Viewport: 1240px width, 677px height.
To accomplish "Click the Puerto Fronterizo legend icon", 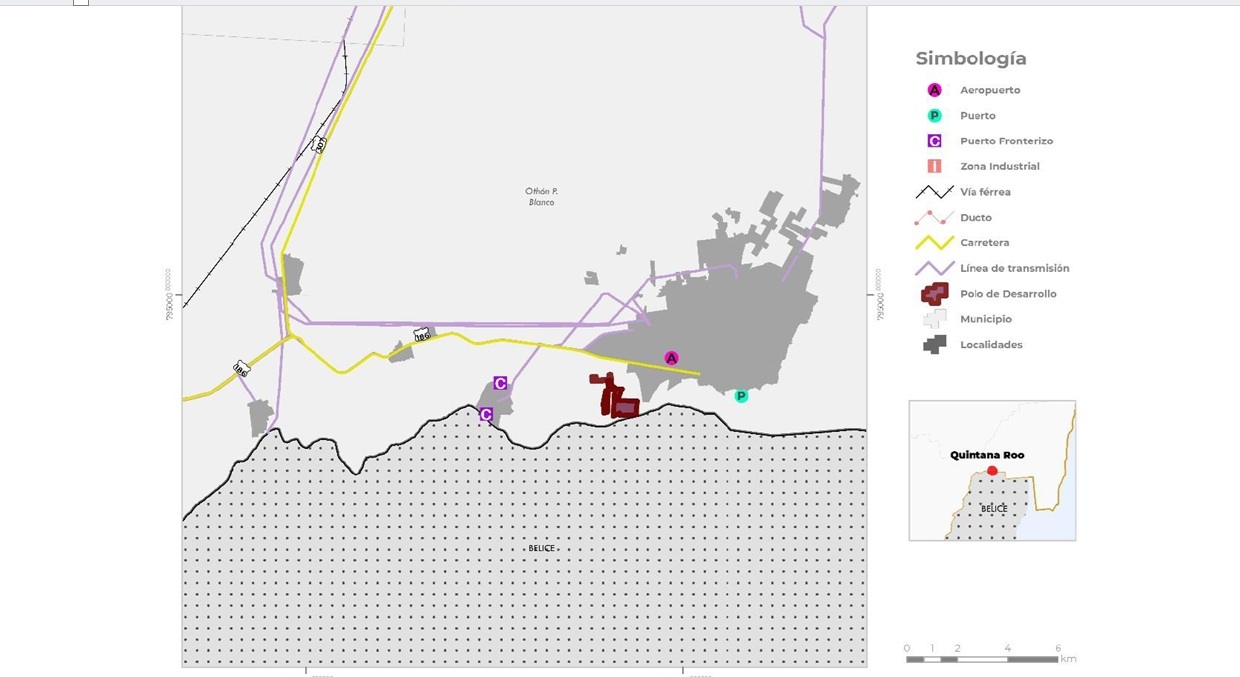I will (x=934, y=141).
